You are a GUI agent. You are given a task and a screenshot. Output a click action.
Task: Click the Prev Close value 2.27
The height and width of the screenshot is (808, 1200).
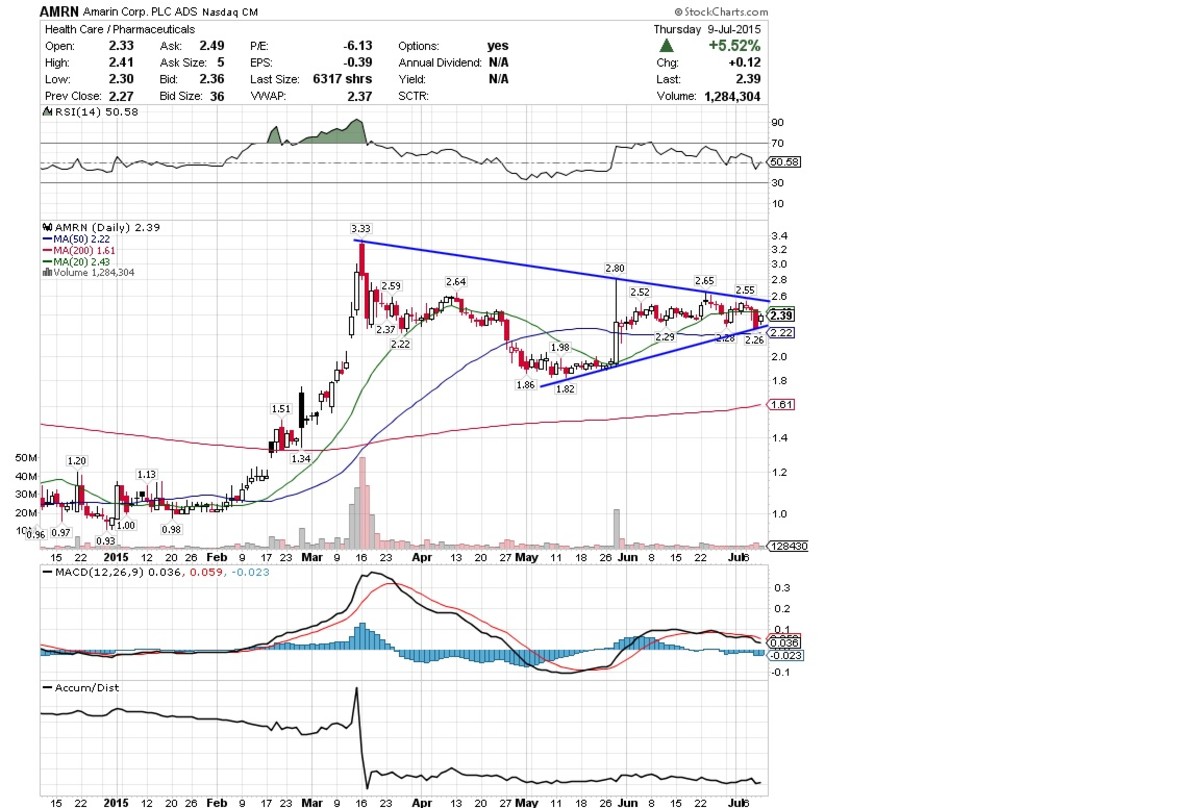click(122, 97)
